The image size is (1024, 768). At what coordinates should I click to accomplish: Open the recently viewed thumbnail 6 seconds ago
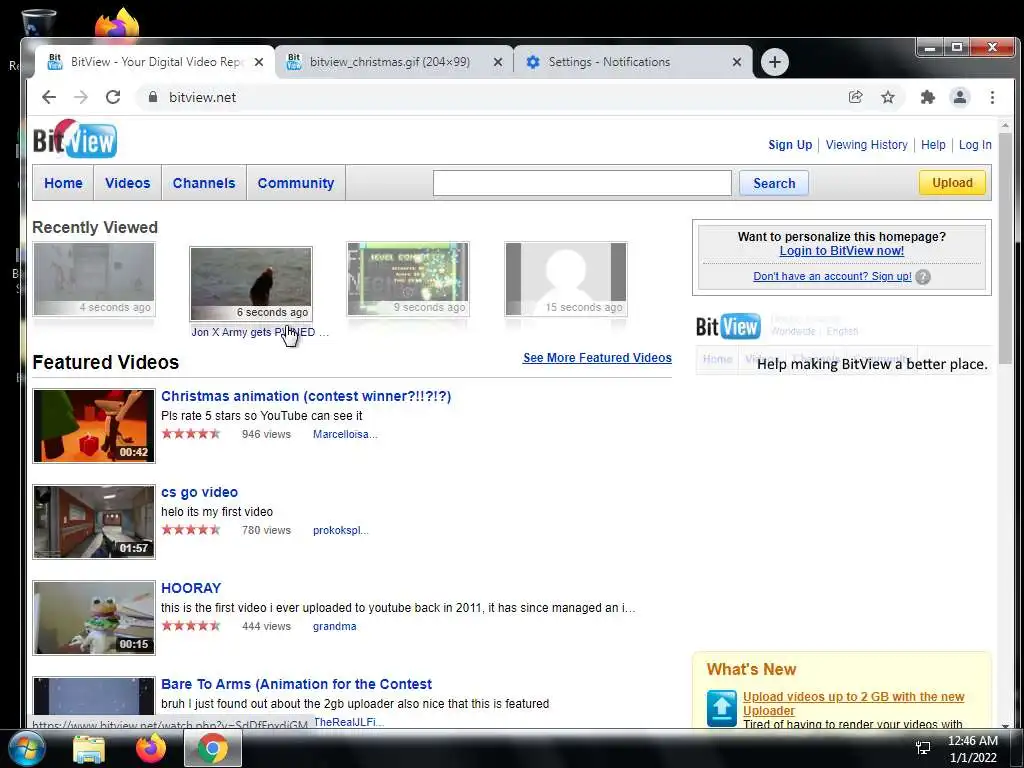coord(251,283)
